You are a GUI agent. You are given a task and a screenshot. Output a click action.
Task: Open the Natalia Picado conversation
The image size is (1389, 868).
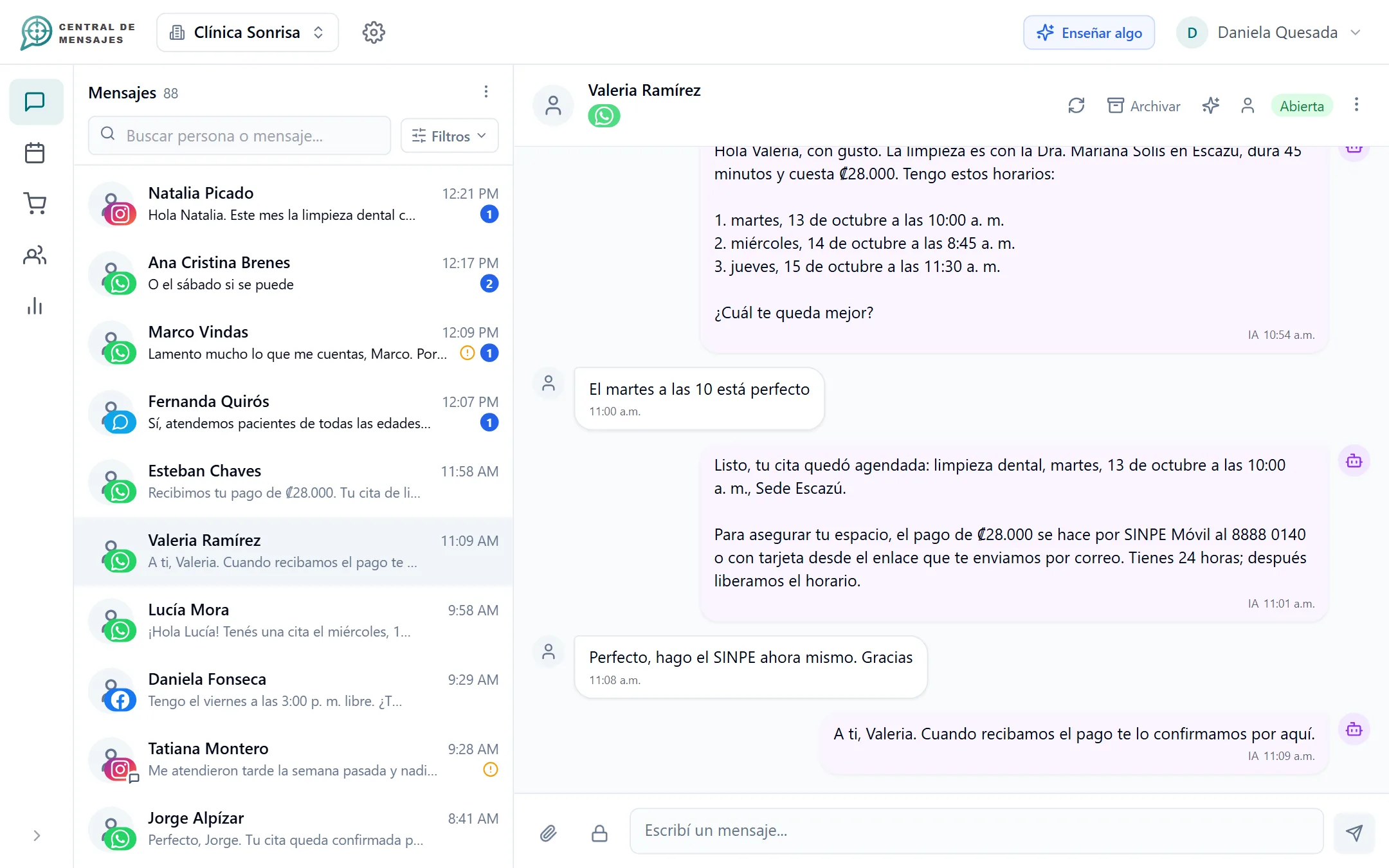click(x=293, y=204)
